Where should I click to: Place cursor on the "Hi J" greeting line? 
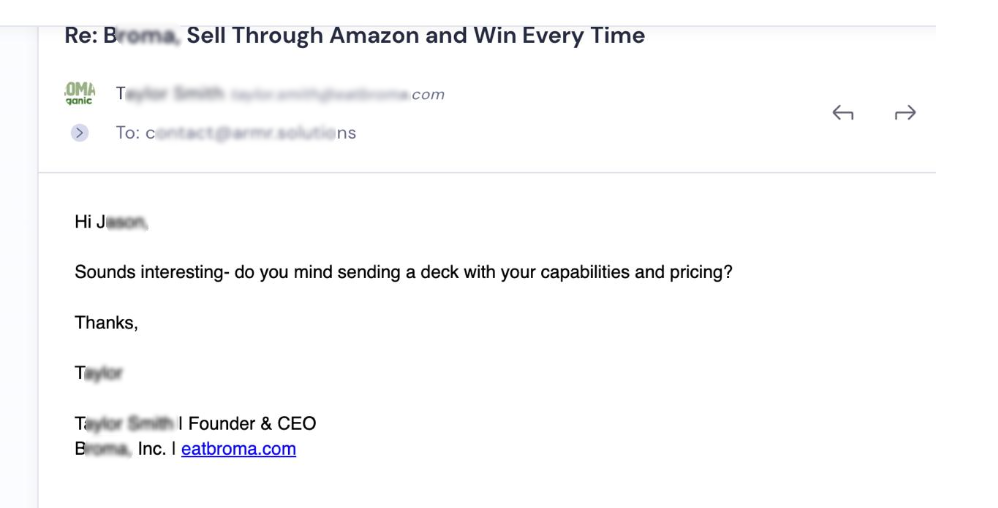(x=111, y=222)
